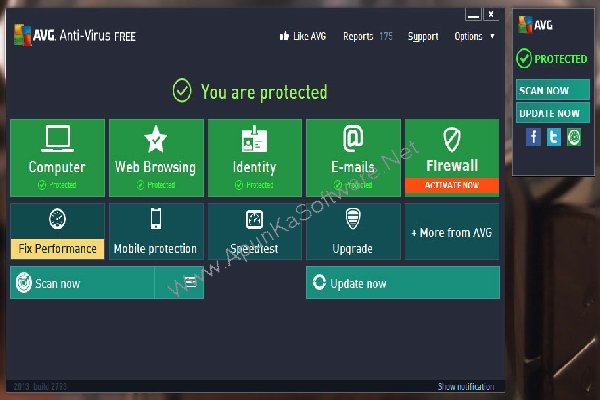Click the Firewall shield icon

pyautogui.click(x=452, y=139)
